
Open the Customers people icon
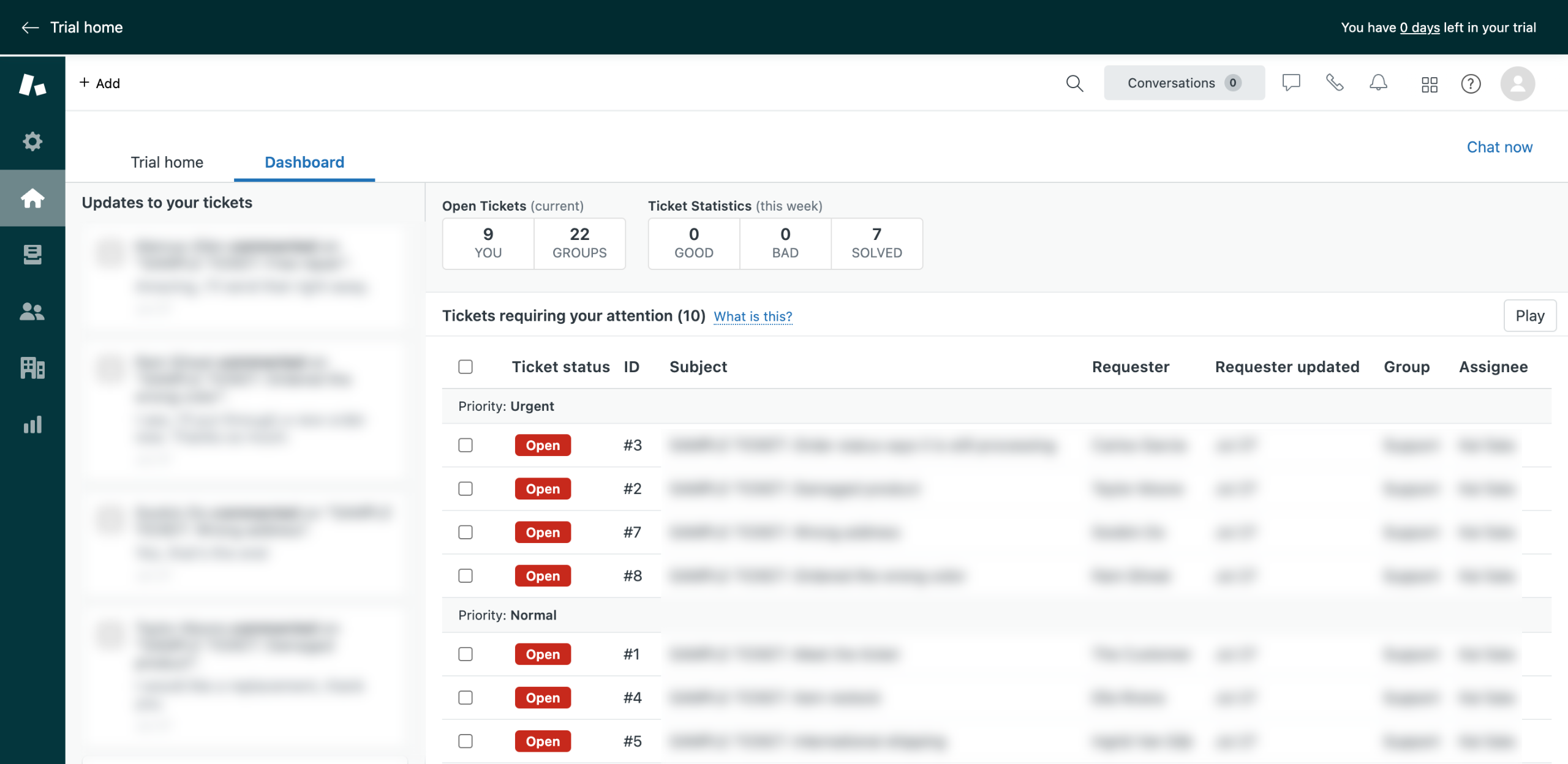pyautogui.click(x=32, y=312)
